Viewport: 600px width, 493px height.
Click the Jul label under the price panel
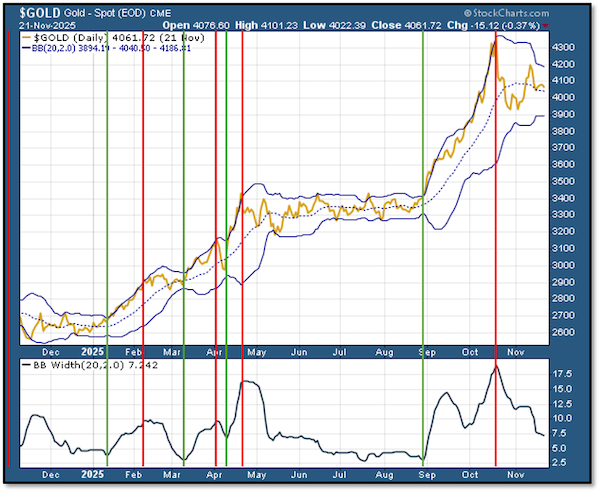pos(339,352)
